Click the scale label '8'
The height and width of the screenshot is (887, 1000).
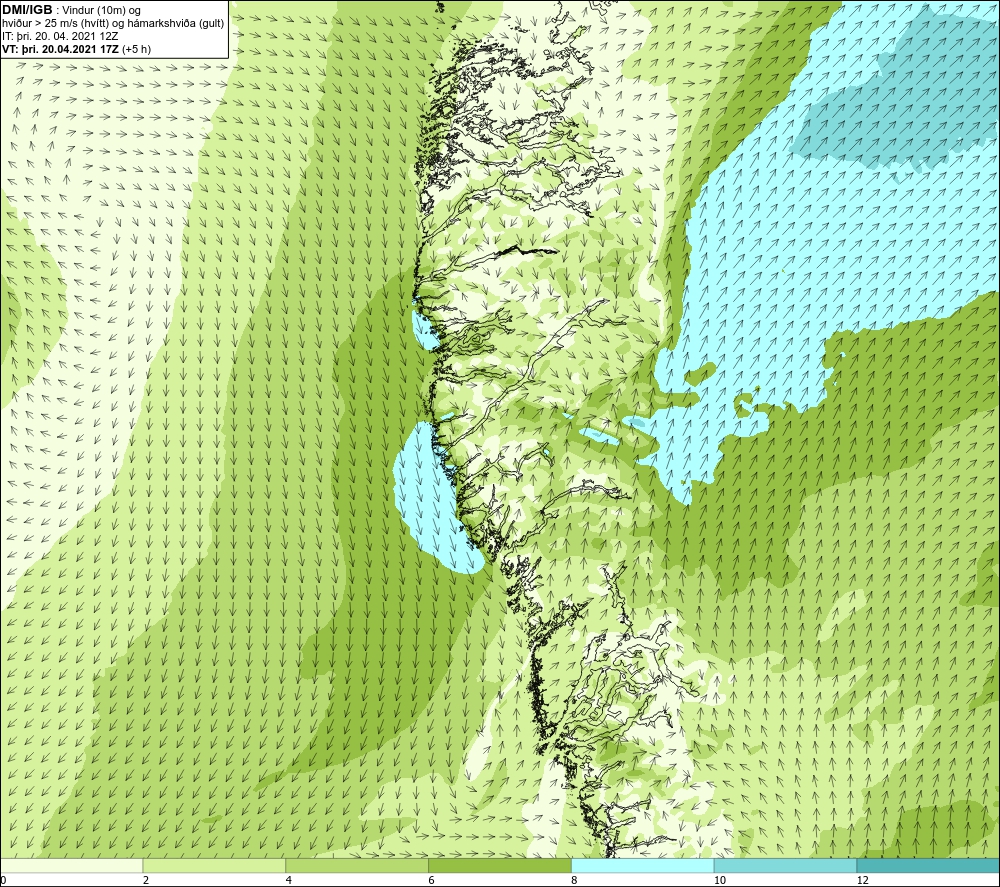(x=575, y=881)
